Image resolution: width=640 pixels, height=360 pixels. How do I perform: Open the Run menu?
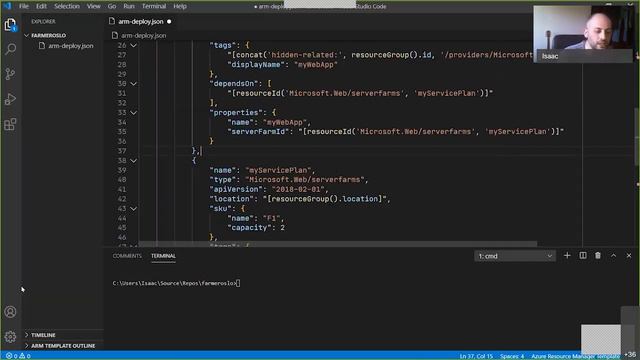[129, 6]
